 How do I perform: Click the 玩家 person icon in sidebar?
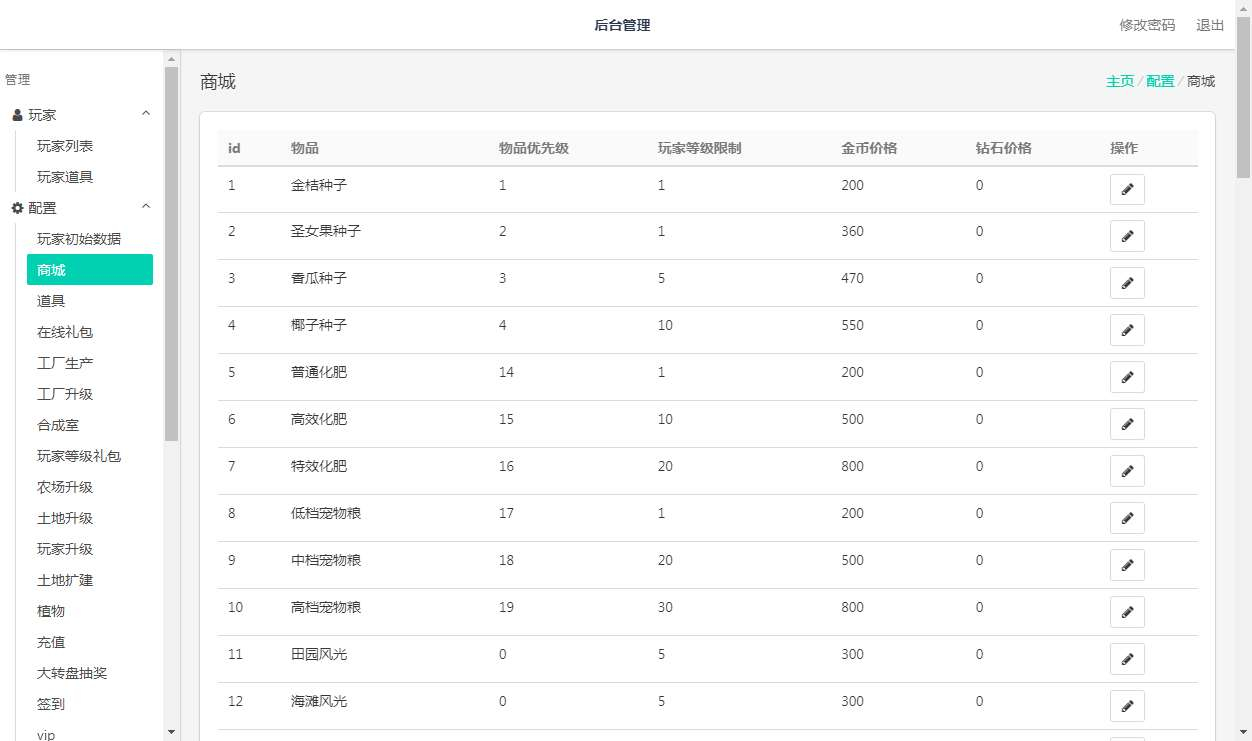pos(17,115)
